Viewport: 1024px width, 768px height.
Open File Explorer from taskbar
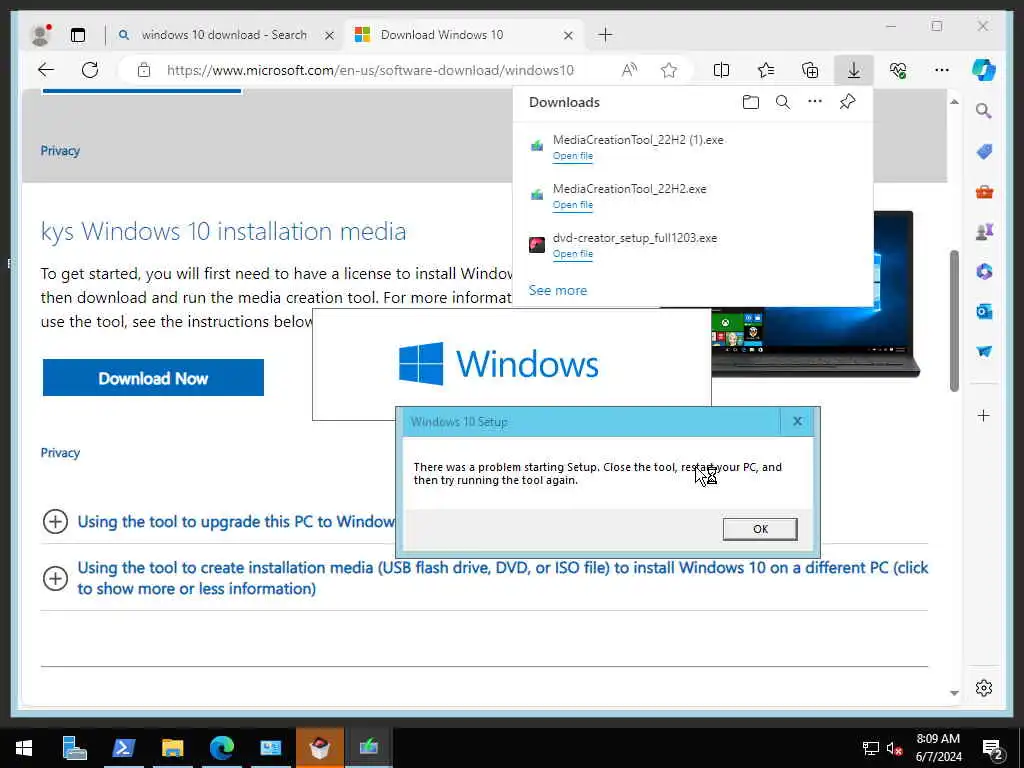[x=173, y=748]
